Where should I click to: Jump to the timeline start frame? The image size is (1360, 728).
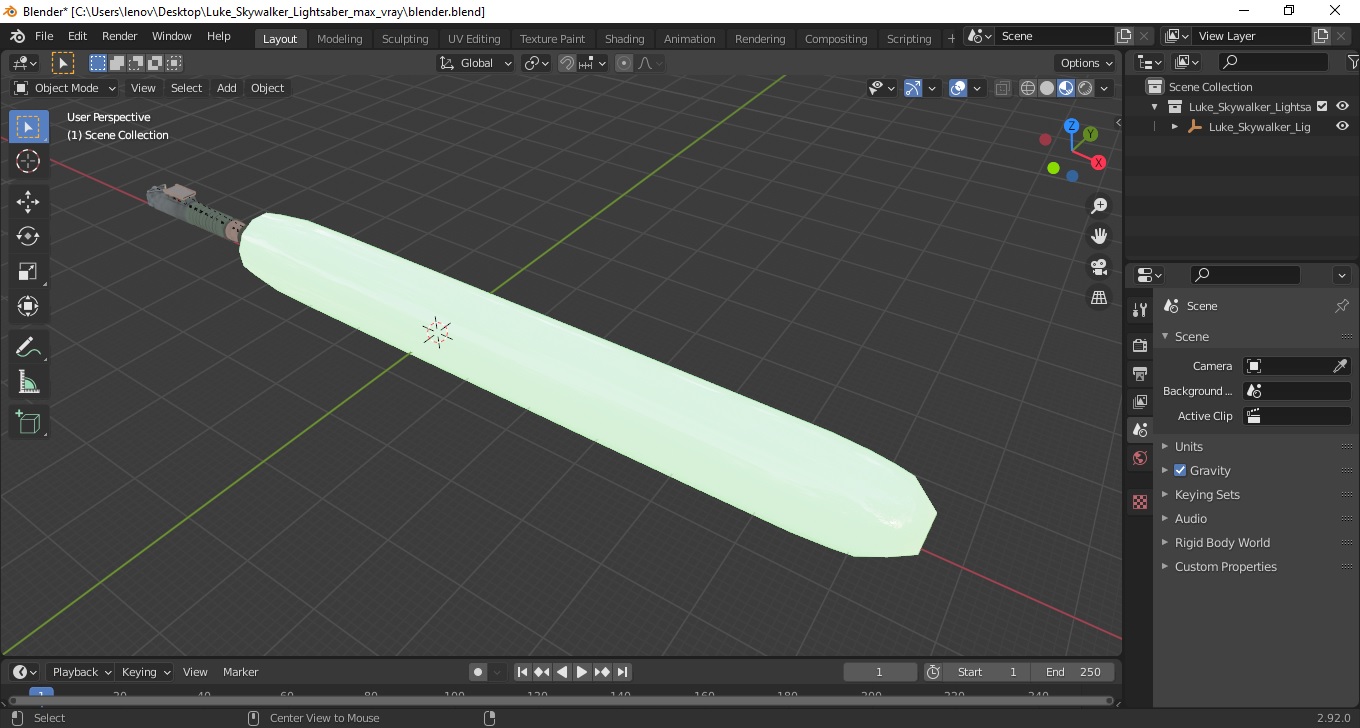pos(522,672)
